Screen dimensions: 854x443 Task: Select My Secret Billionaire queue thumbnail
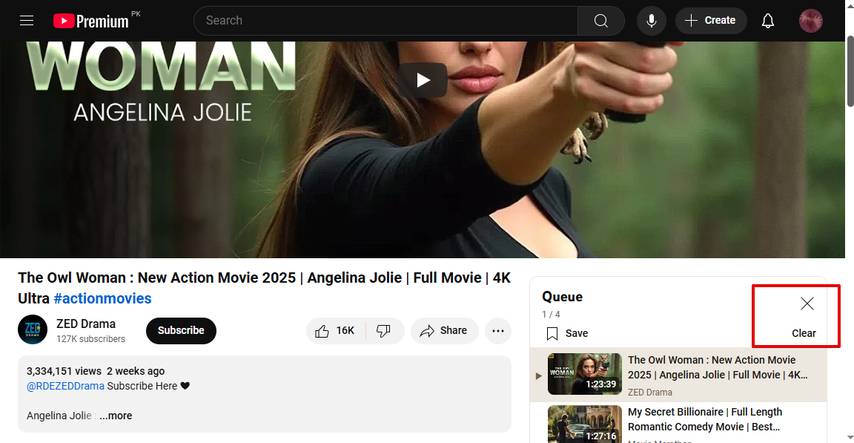click(x=584, y=424)
